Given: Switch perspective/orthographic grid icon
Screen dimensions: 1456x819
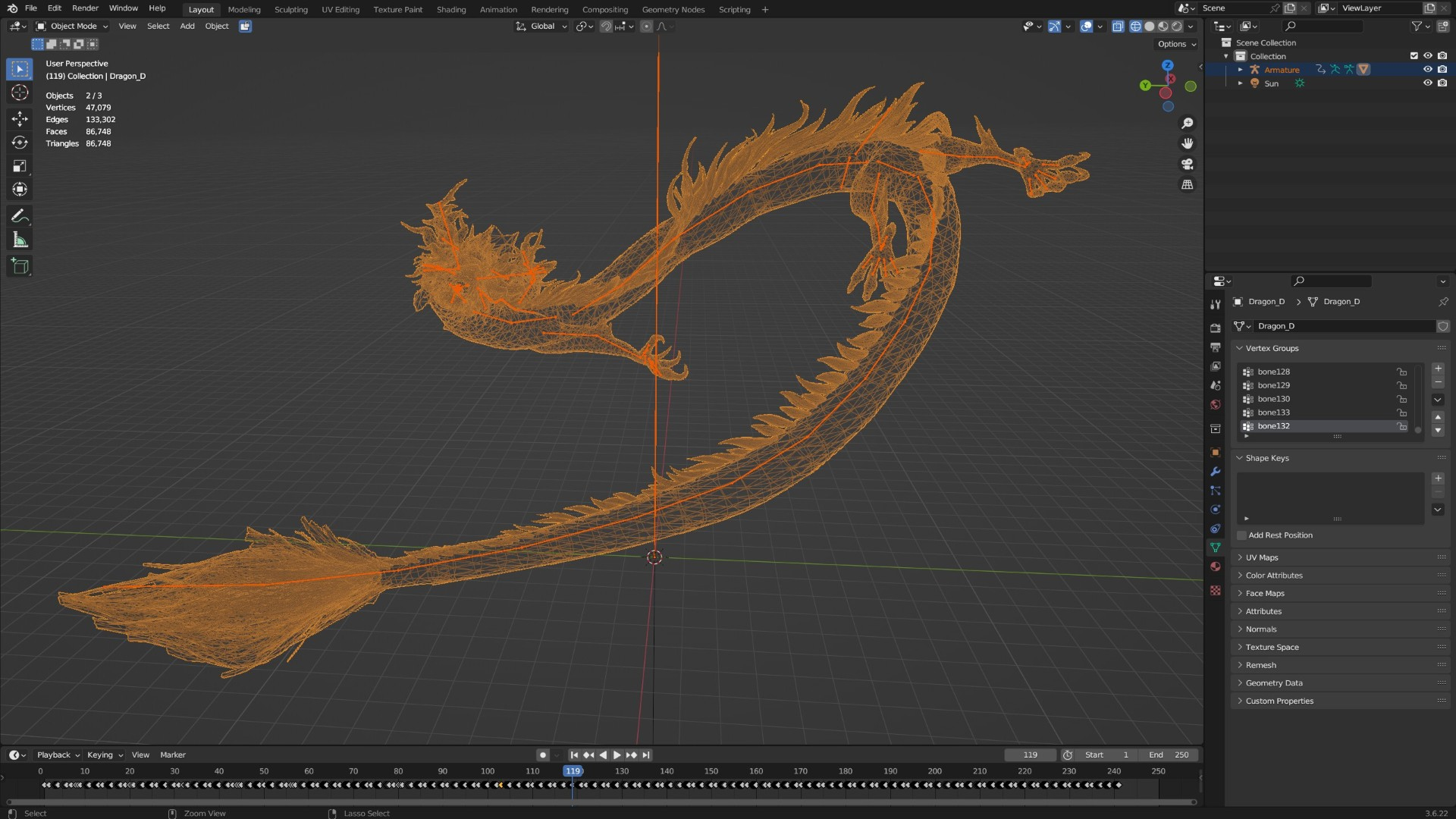Looking at the screenshot, I should click(1188, 184).
